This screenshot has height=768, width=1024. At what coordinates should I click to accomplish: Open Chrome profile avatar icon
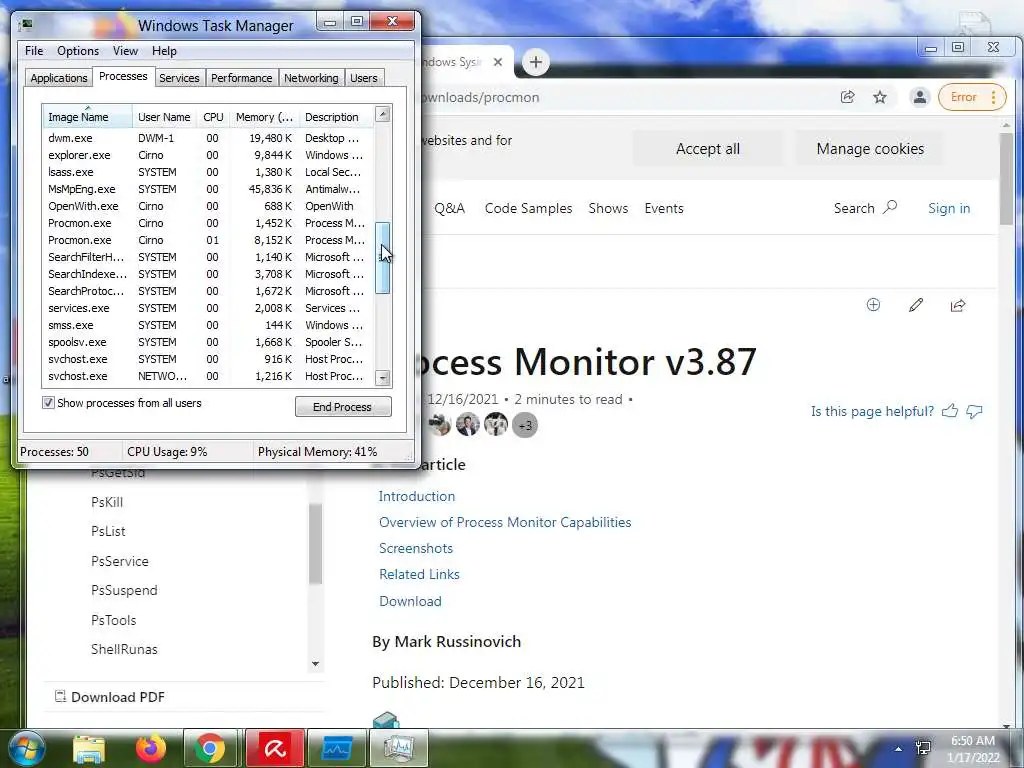point(920,97)
